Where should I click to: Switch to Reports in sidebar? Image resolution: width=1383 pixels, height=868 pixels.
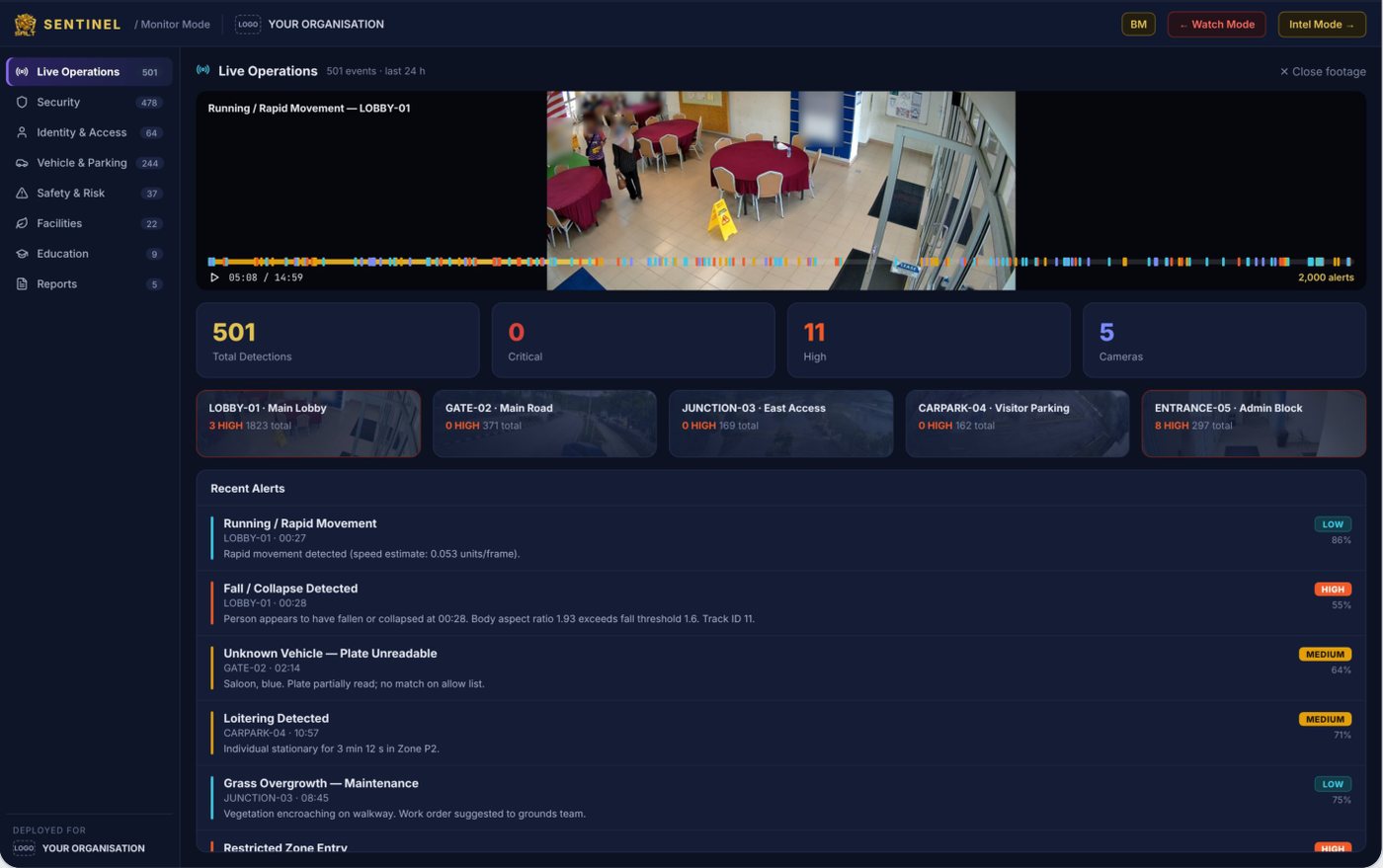[x=89, y=284]
